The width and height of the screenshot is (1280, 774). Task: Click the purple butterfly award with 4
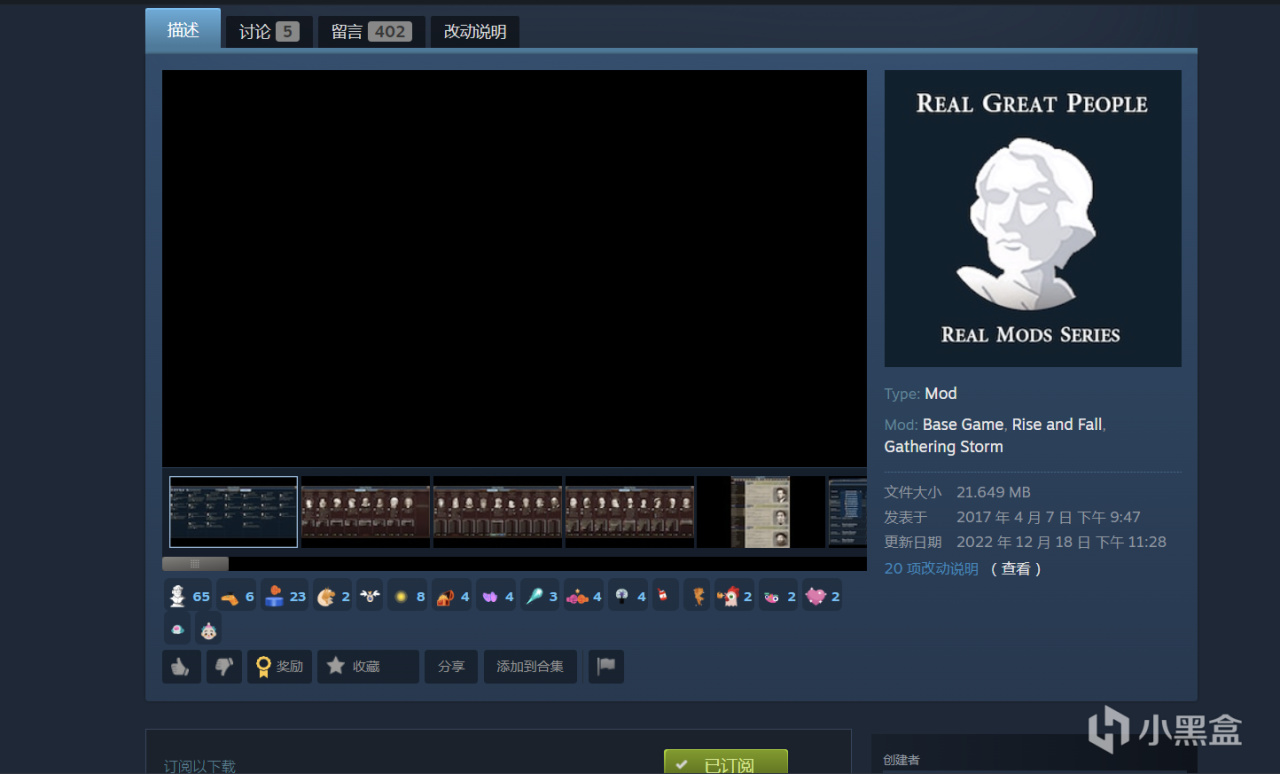(496, 597)
